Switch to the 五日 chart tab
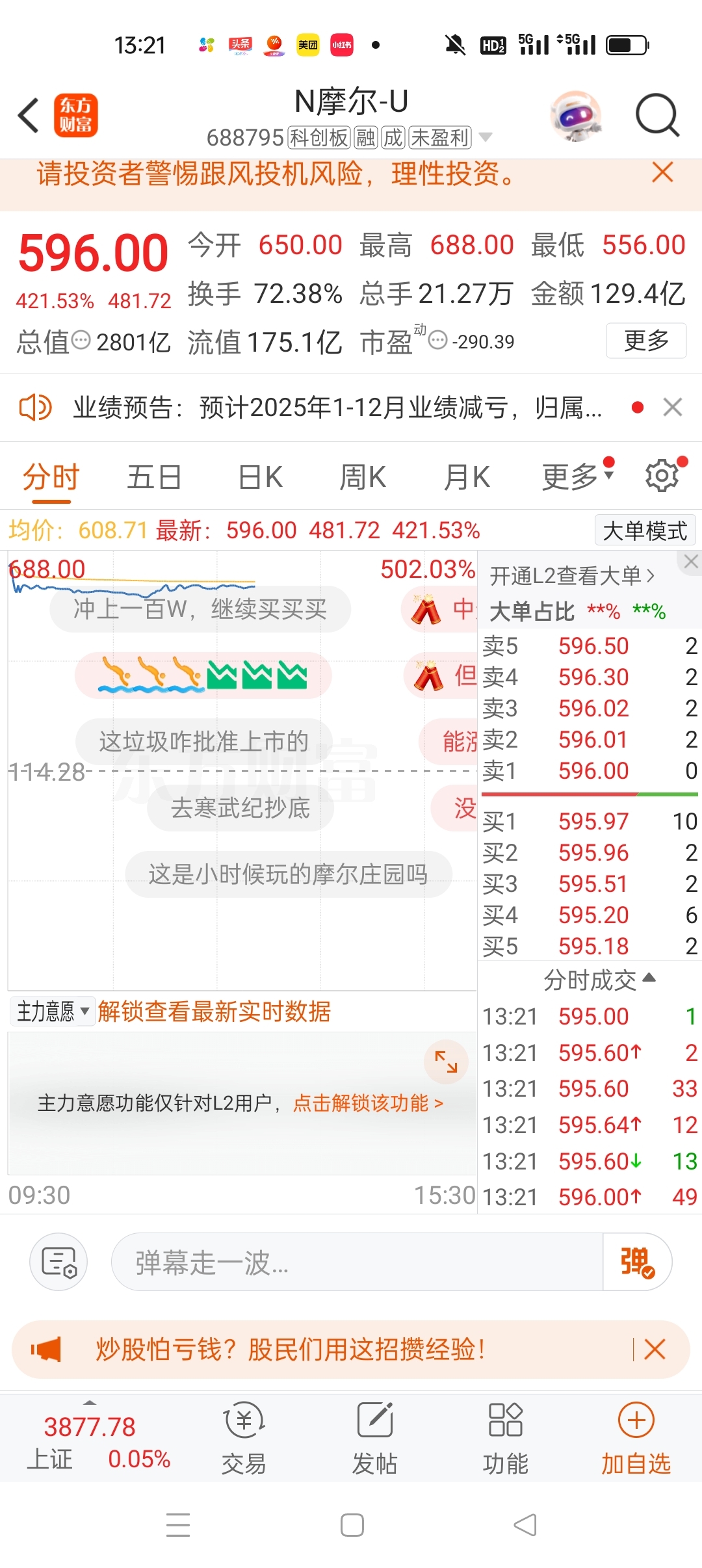This screenshot has height=1568, width=702. (x=154, y=478)
